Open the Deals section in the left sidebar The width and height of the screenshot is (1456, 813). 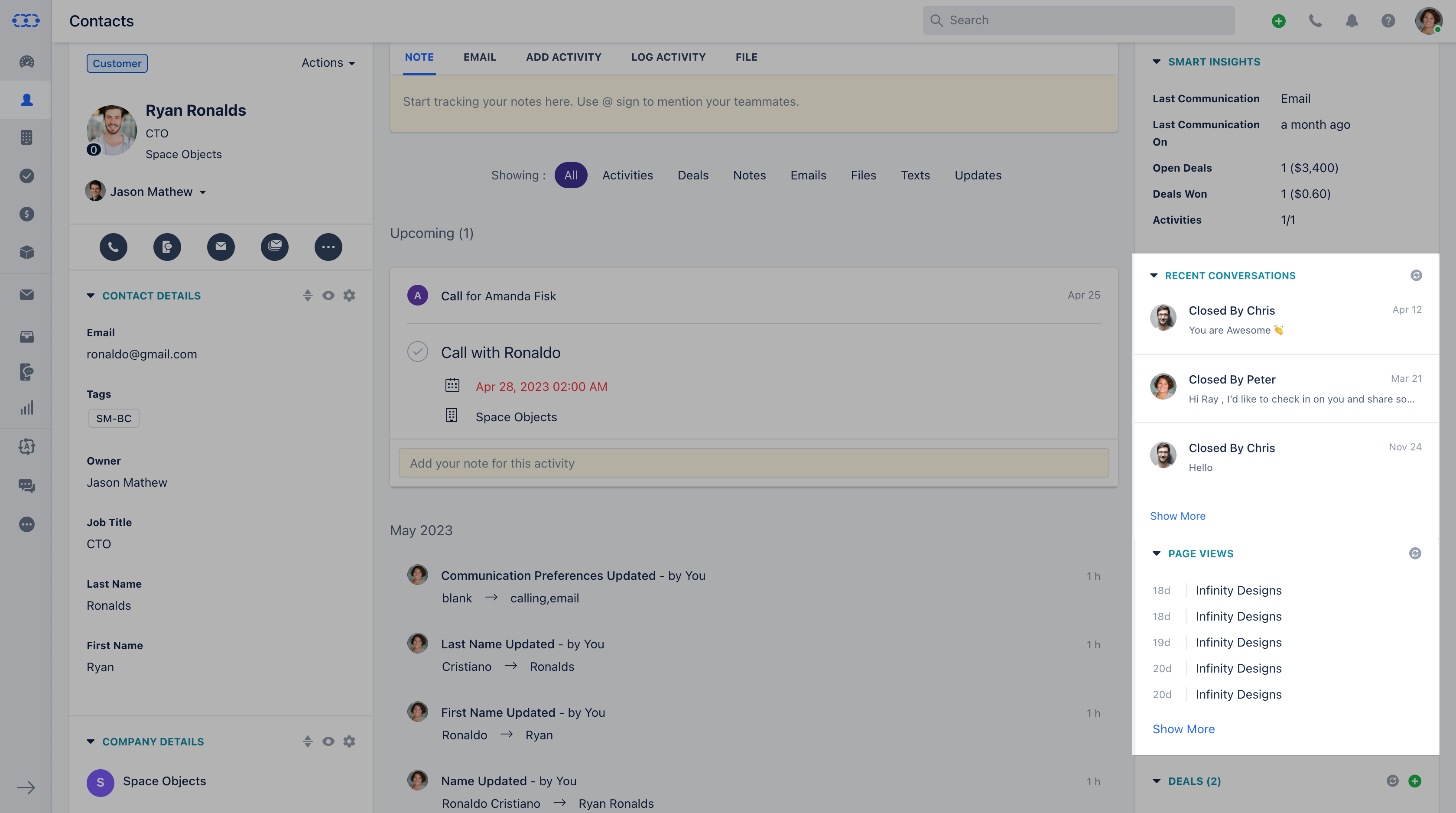tap(26, 214)
